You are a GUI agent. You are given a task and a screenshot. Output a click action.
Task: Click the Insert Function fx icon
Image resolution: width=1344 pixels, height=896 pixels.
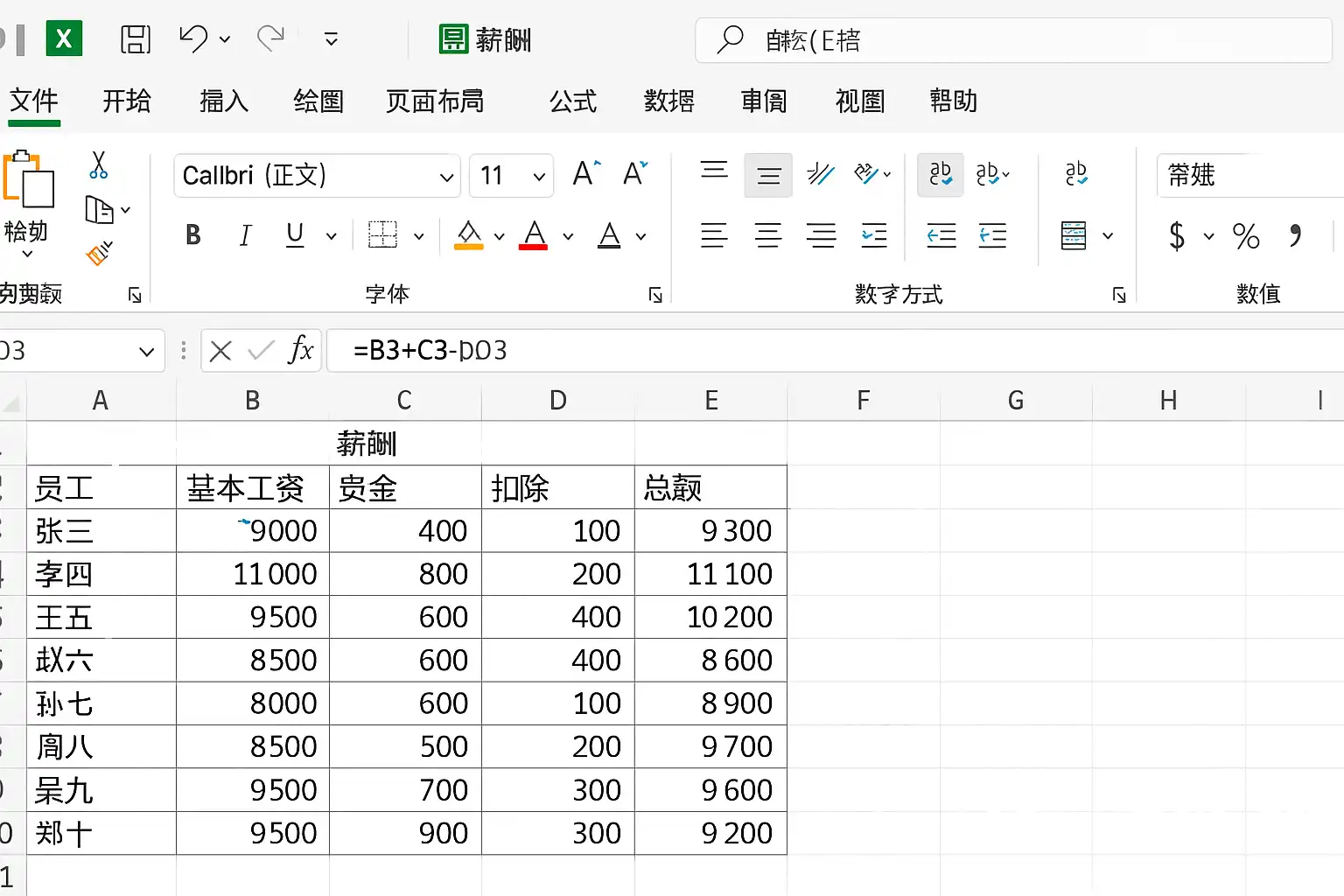tap(300, 351)
